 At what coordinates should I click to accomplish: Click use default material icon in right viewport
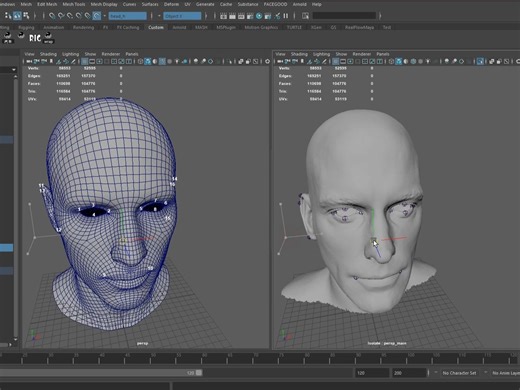coord(406,61)
